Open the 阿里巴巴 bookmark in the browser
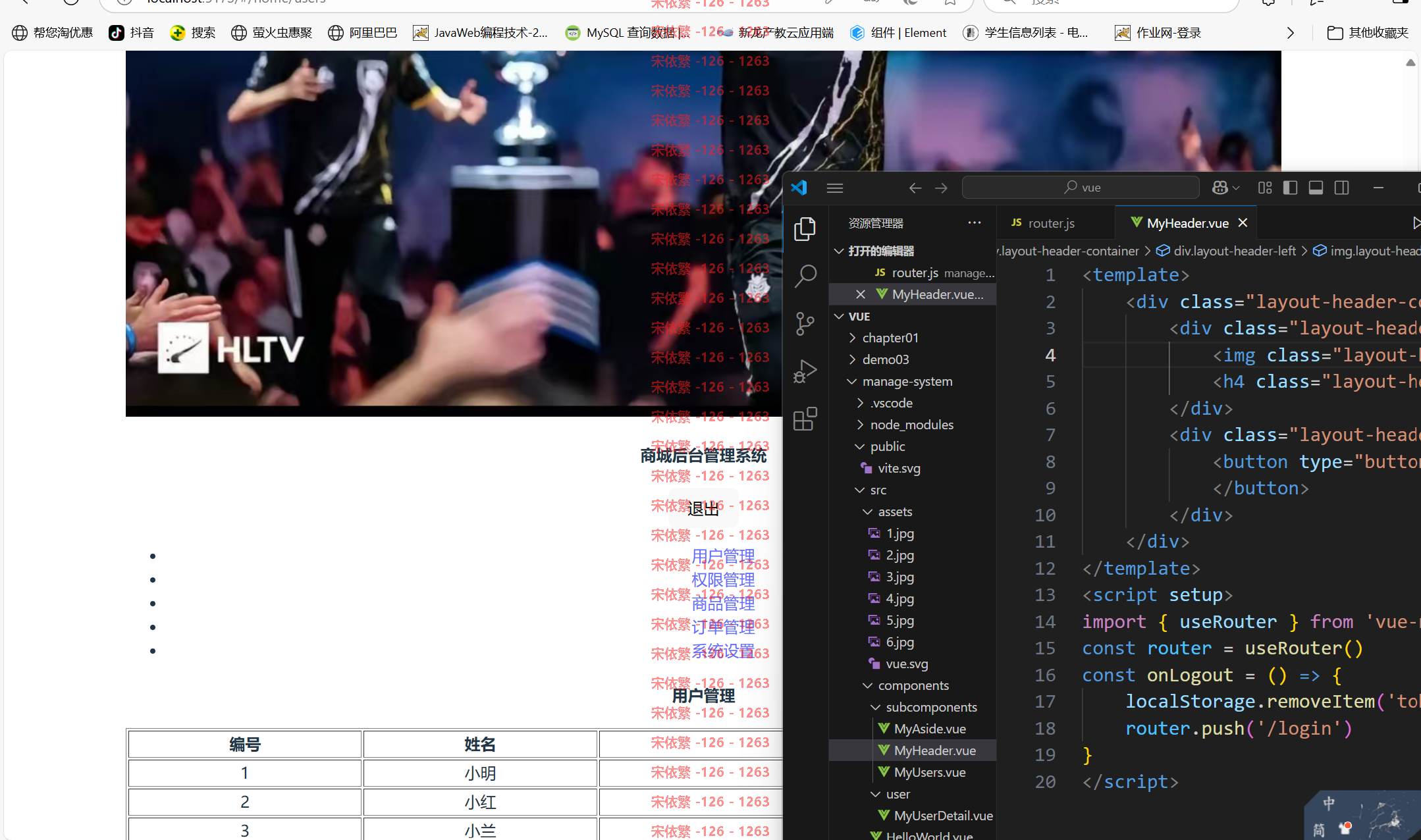Screen dimensions: 1421x840 363,33
